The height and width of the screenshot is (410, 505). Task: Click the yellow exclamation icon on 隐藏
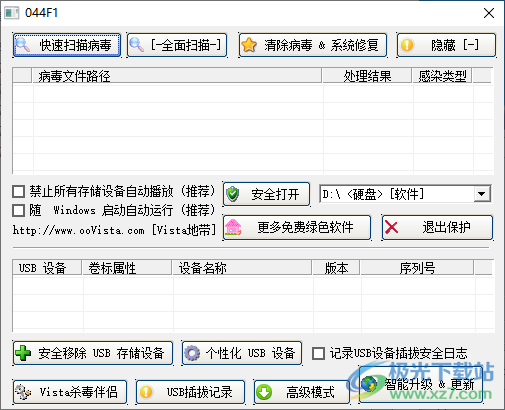[407, 45]
